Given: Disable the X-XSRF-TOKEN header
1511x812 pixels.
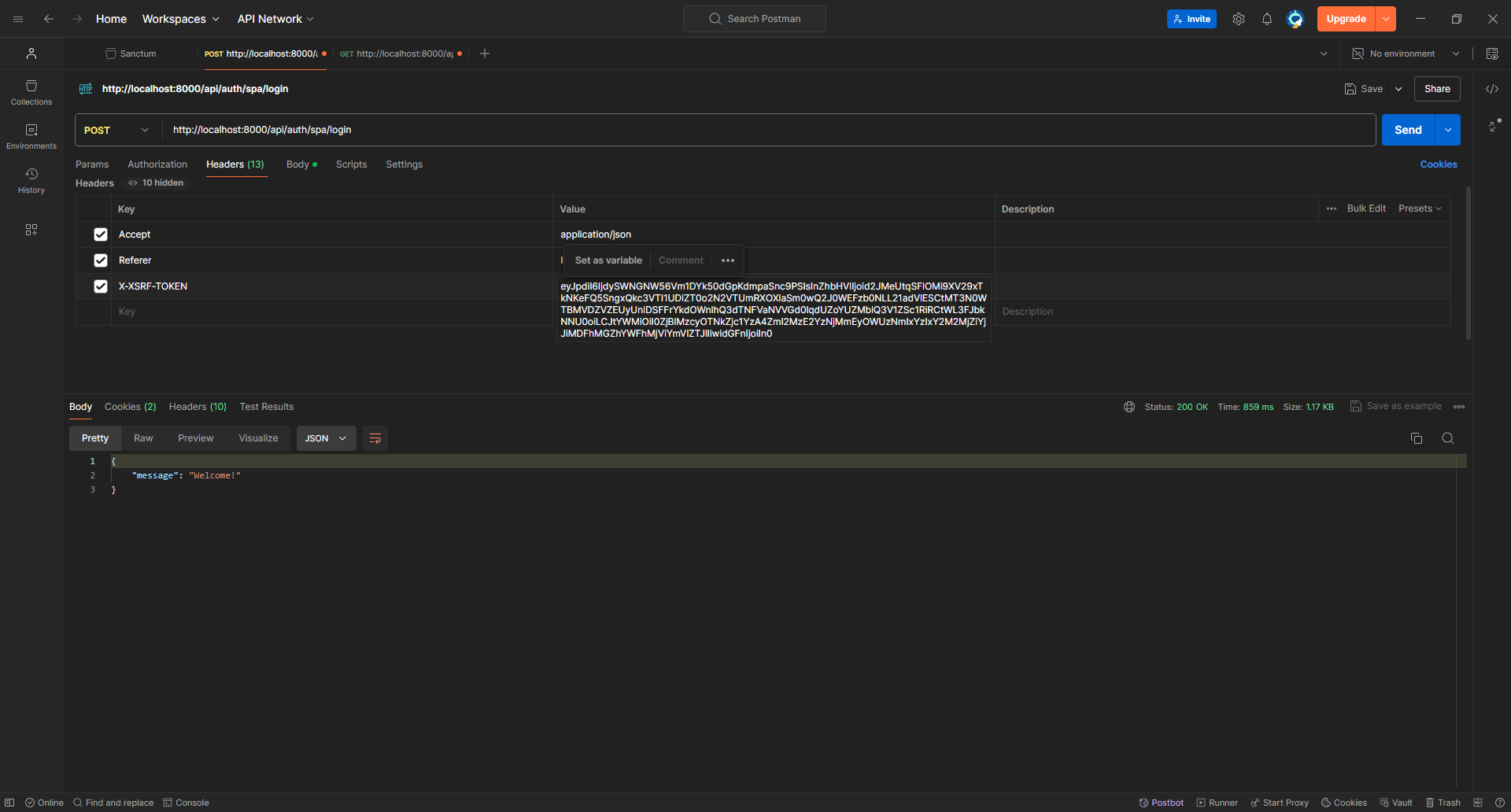Looking at the screenshot, I should tap(101, 286).
